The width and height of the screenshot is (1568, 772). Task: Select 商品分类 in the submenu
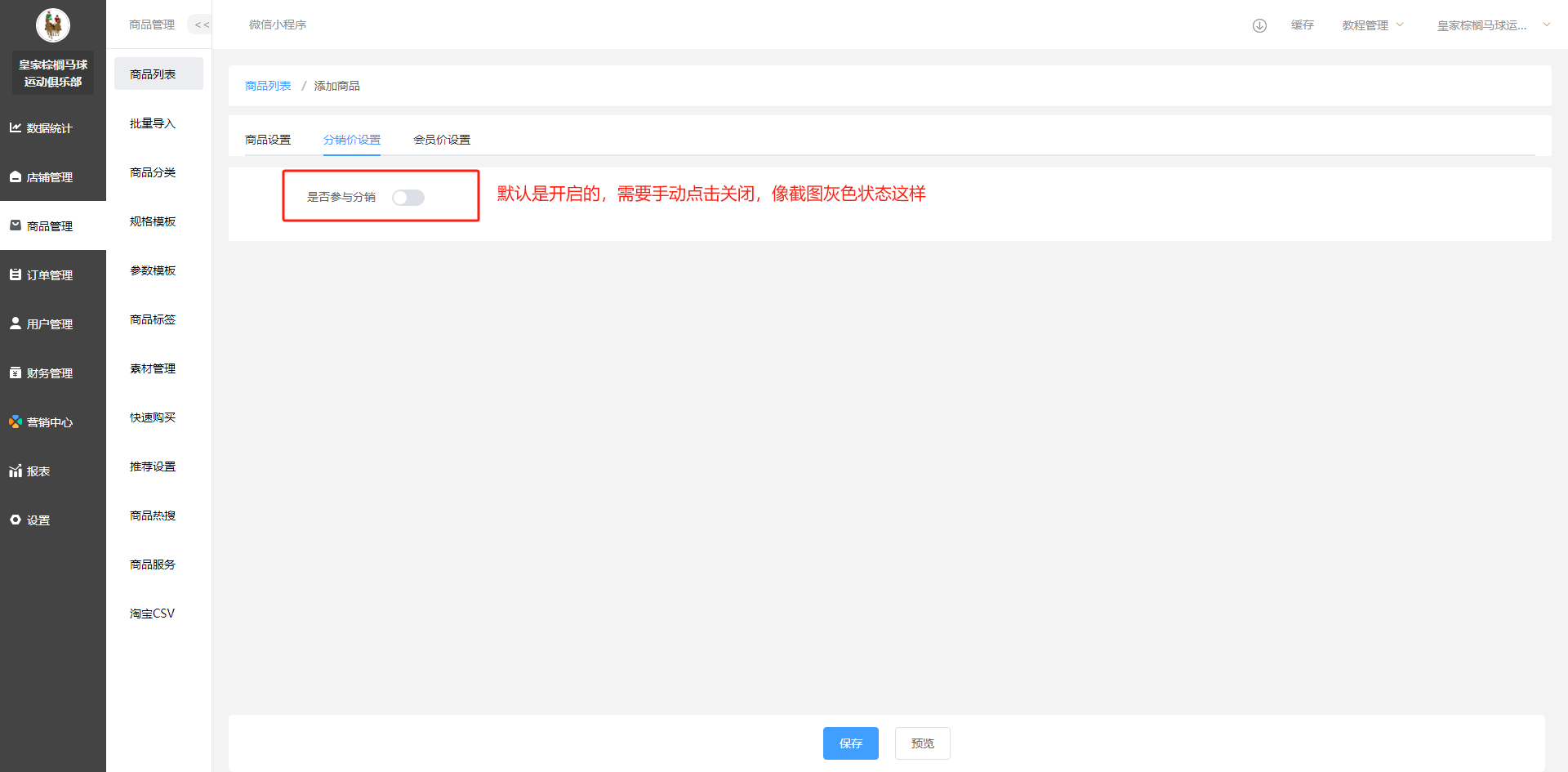click(153, 172)
